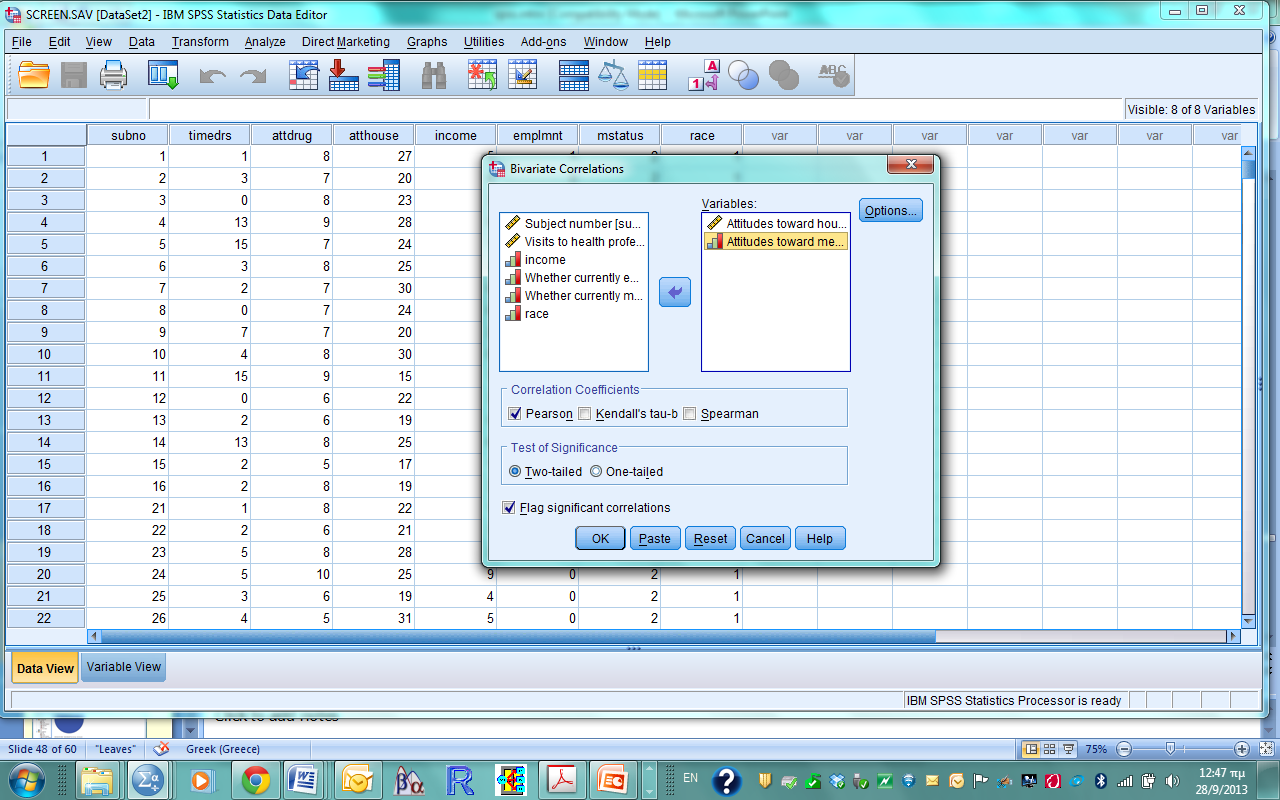Click the PowerPoint zoom in plus button
Viewport: 1280px width, 800px height.
pos(1241,749)
